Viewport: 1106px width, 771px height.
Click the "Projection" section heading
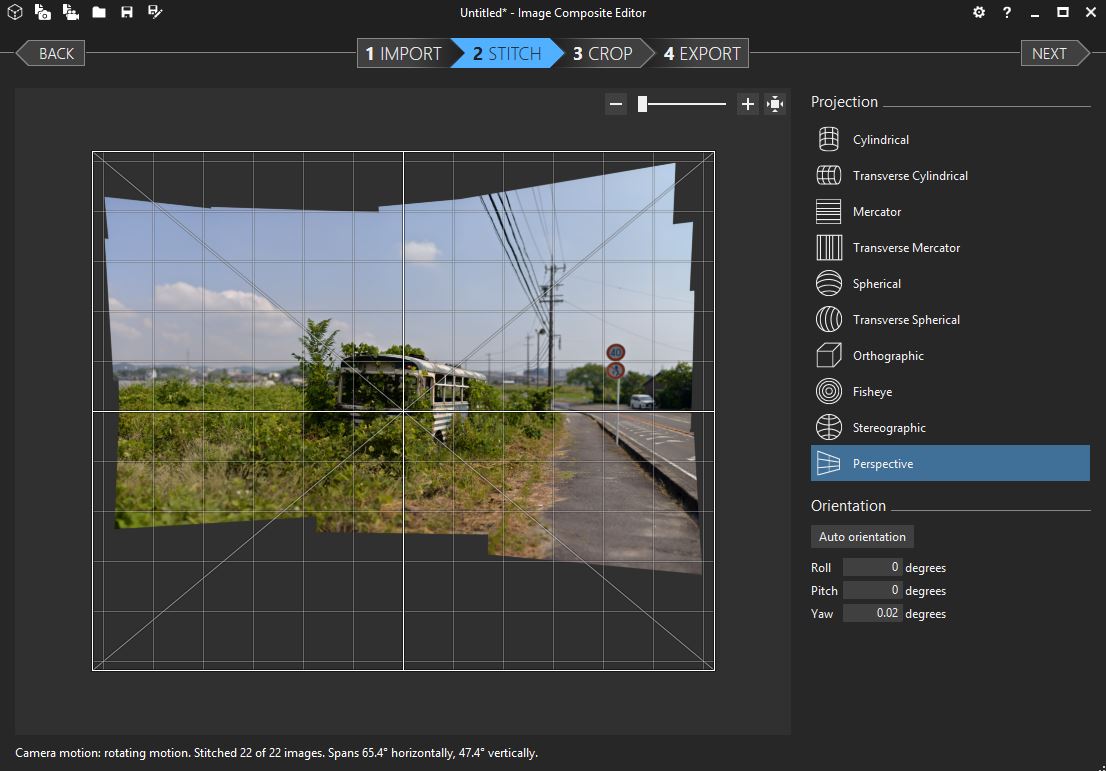[x=844, y=102]
